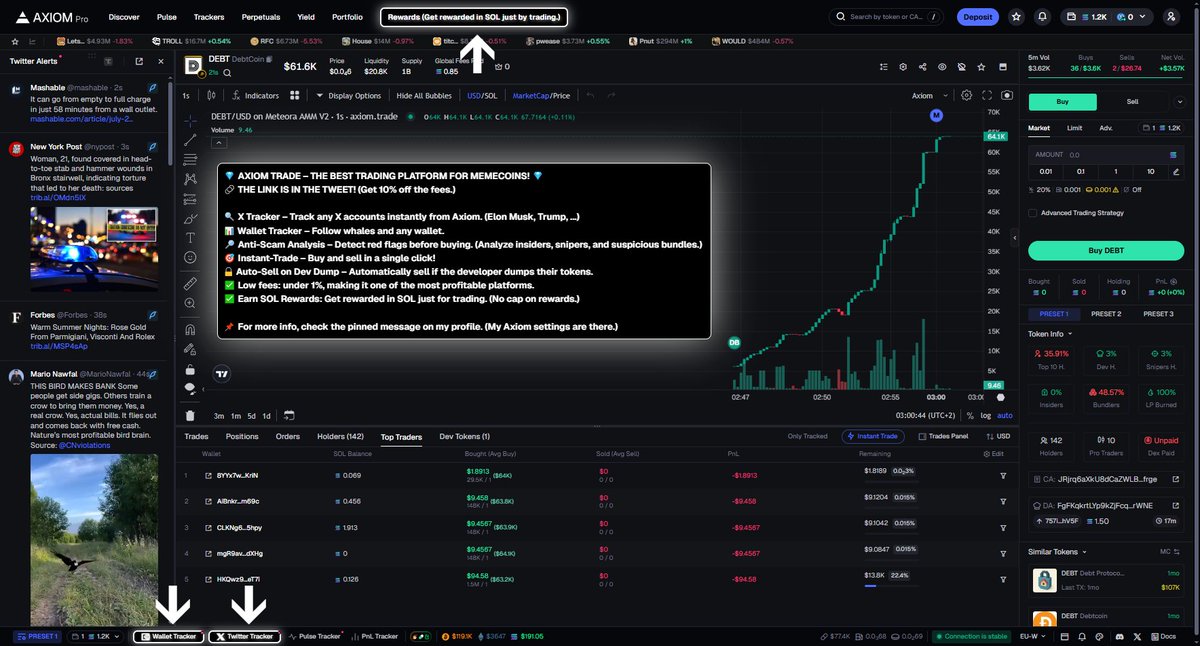The image size is (1200, 646).
Task: Expand Token Info section
Action: (x=1050, y=333)
